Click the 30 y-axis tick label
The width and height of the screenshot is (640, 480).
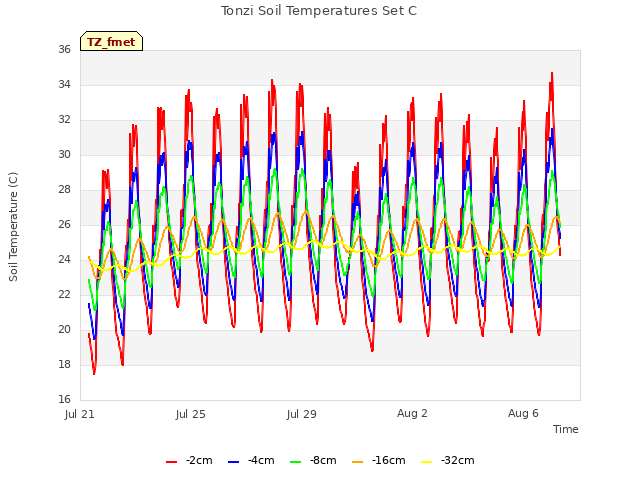pyautogui.click(x=64, y=154)
